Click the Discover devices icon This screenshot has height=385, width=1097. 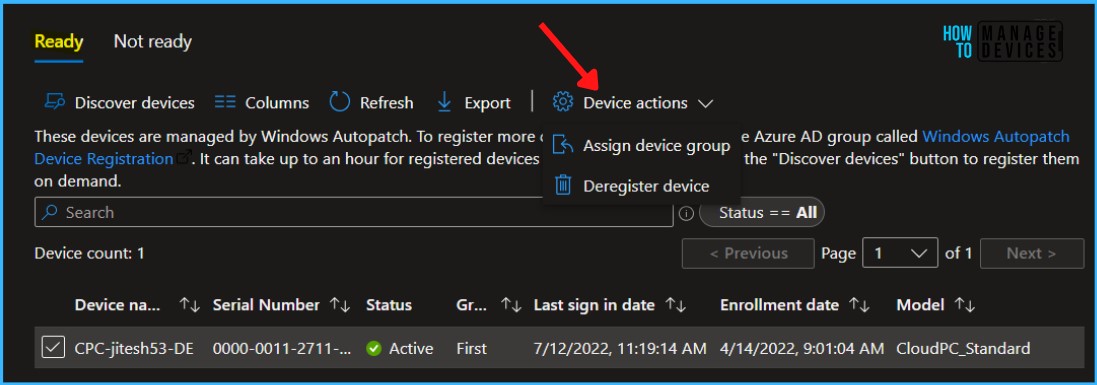click(55, 103)
